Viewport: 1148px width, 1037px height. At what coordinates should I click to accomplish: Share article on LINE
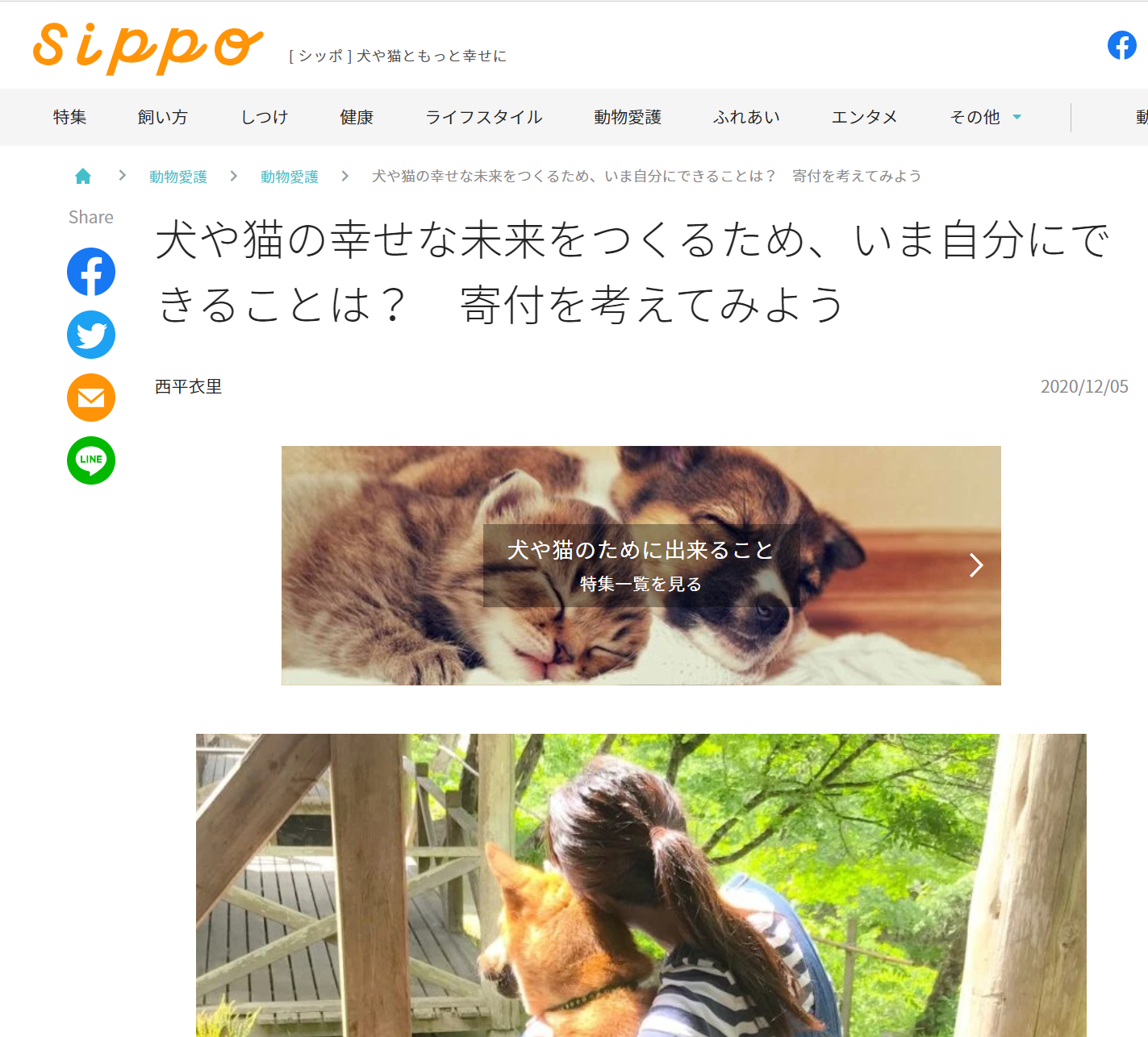(91, 460)
